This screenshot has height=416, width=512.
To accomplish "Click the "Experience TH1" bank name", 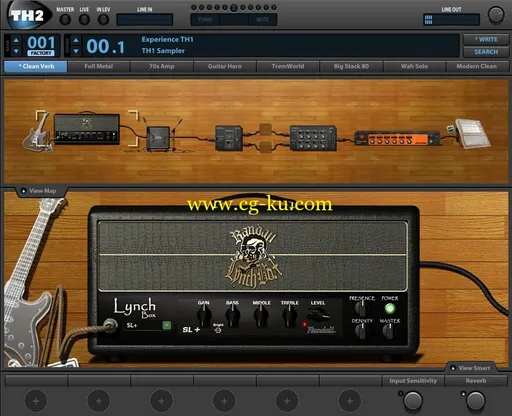I will (x=167, y=39).
